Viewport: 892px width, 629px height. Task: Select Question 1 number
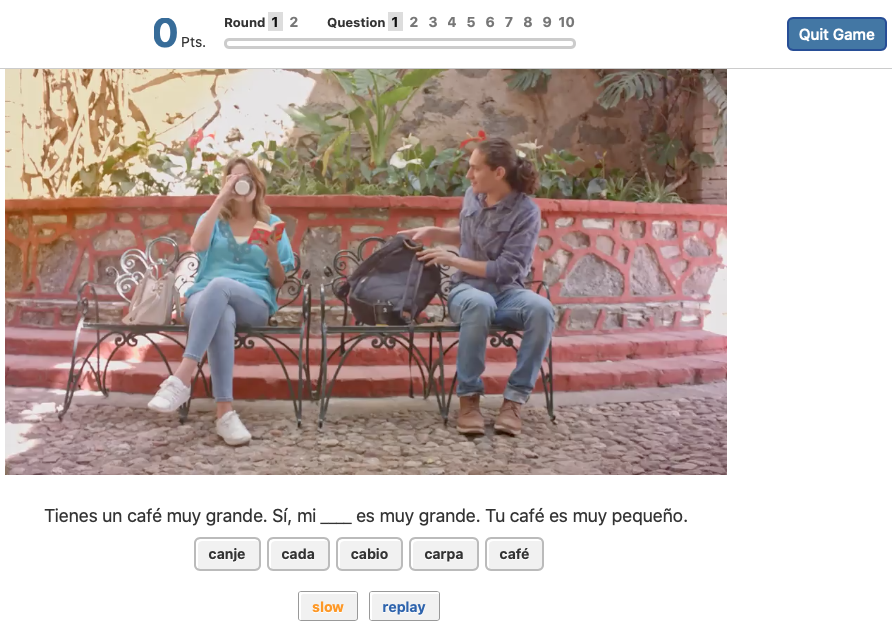395,22
